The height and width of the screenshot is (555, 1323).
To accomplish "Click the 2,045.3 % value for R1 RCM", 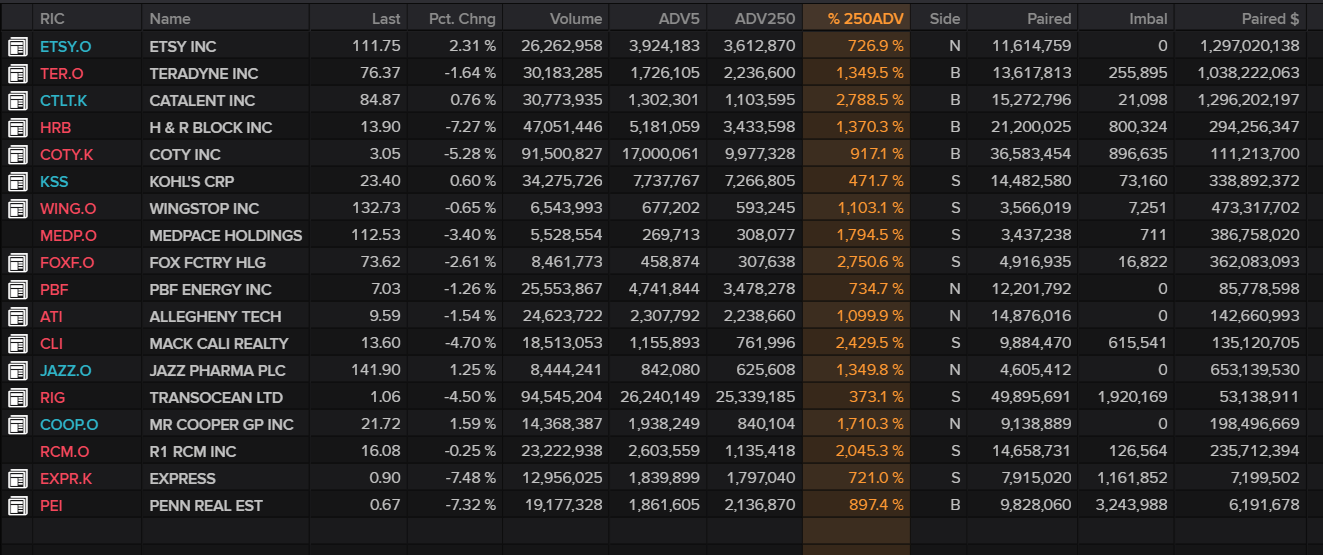I will [x=869, y=451].
